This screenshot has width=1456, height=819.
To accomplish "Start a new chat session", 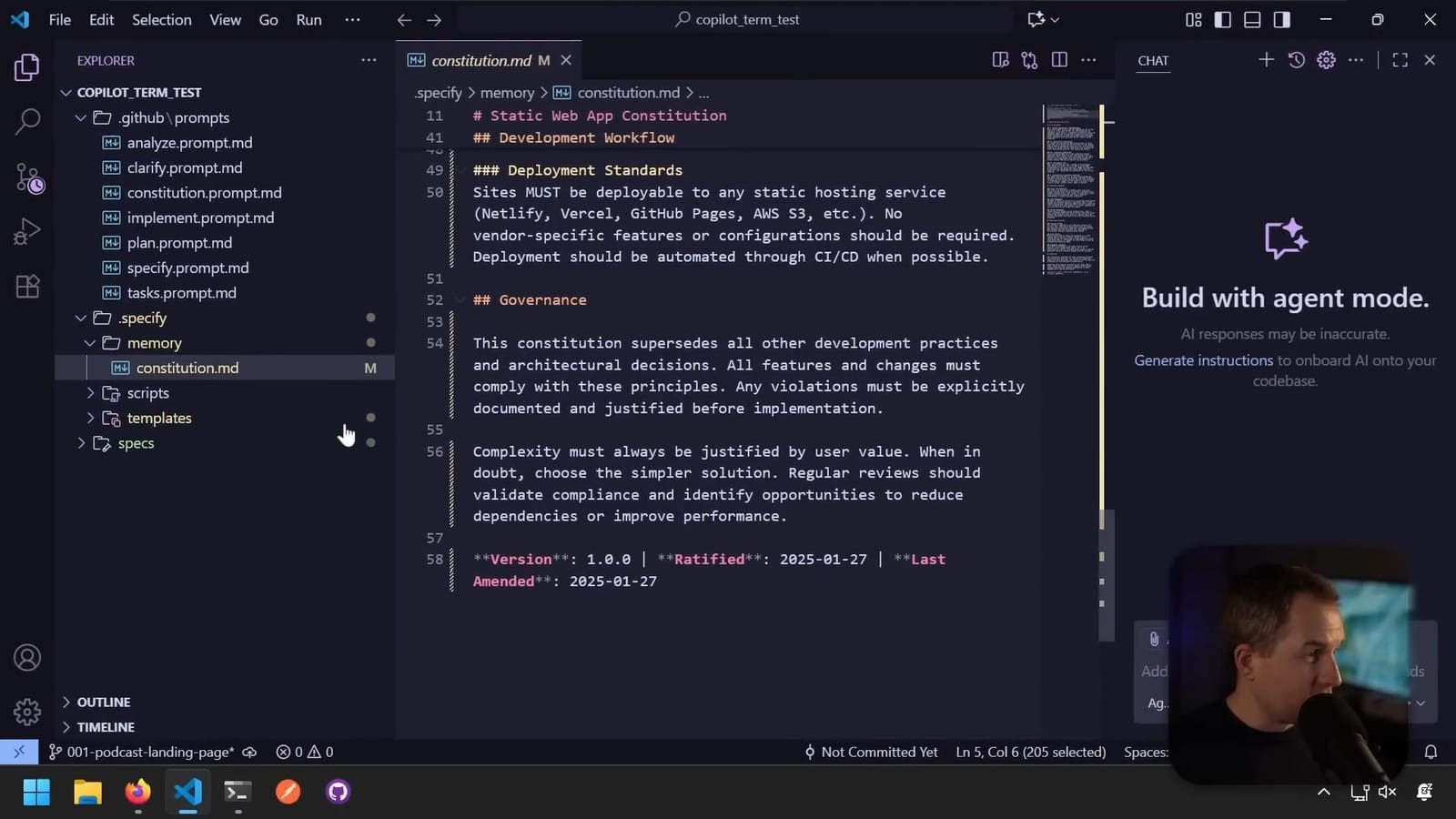I will coord(1265,60).
